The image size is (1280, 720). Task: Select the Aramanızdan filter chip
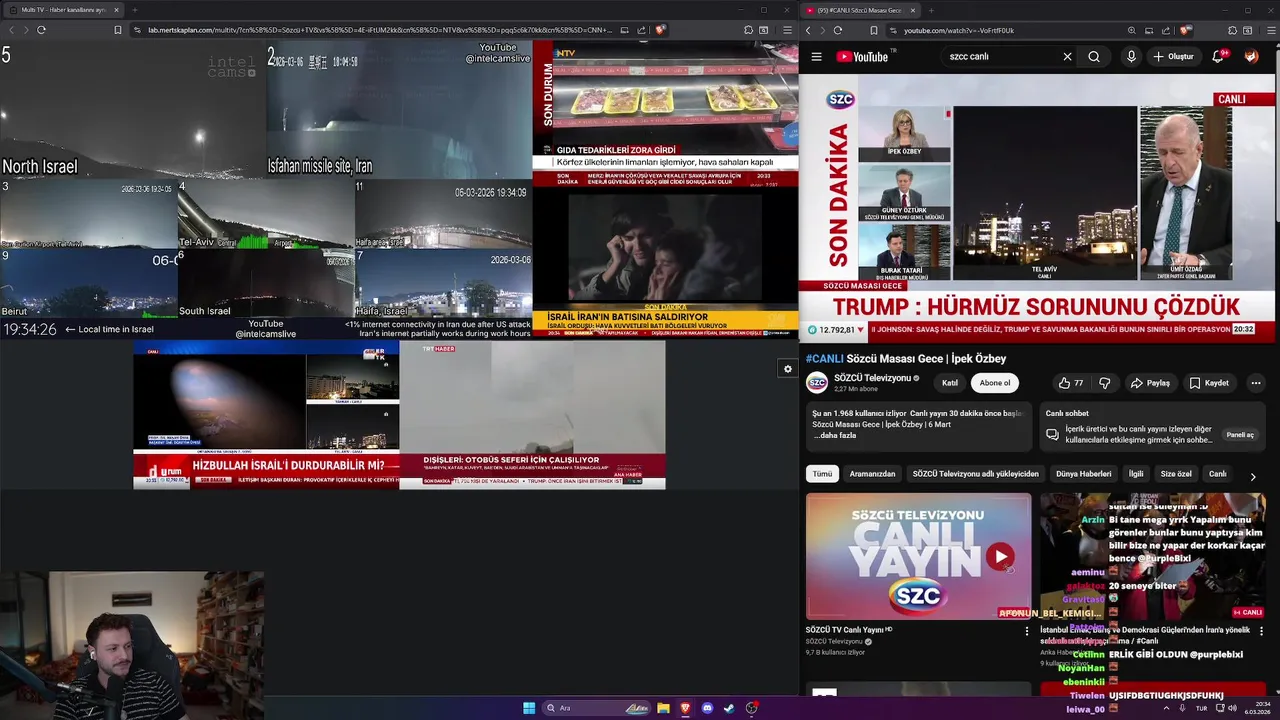(872, 474)
